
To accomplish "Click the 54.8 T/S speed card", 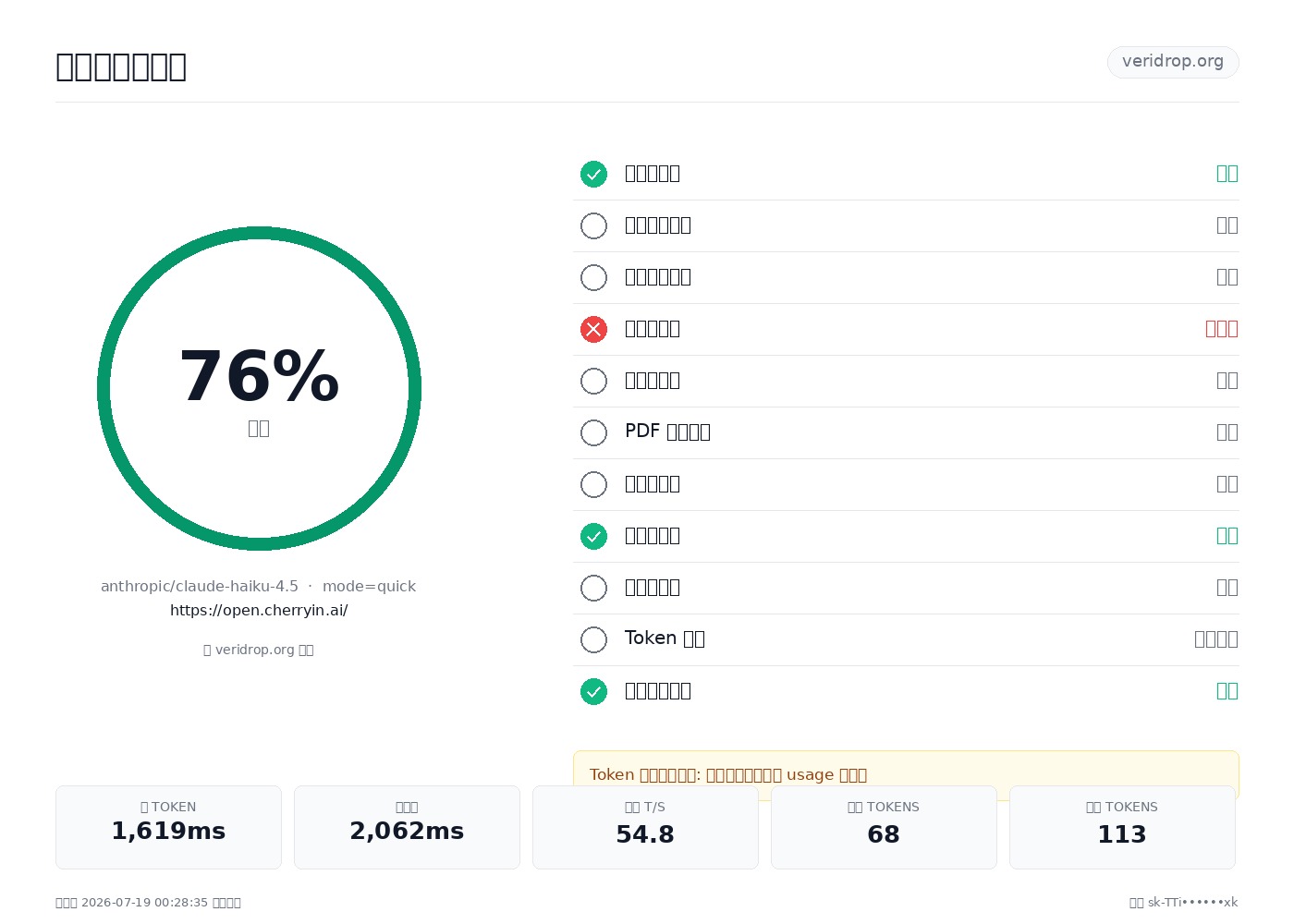I will tap(645, 827).
